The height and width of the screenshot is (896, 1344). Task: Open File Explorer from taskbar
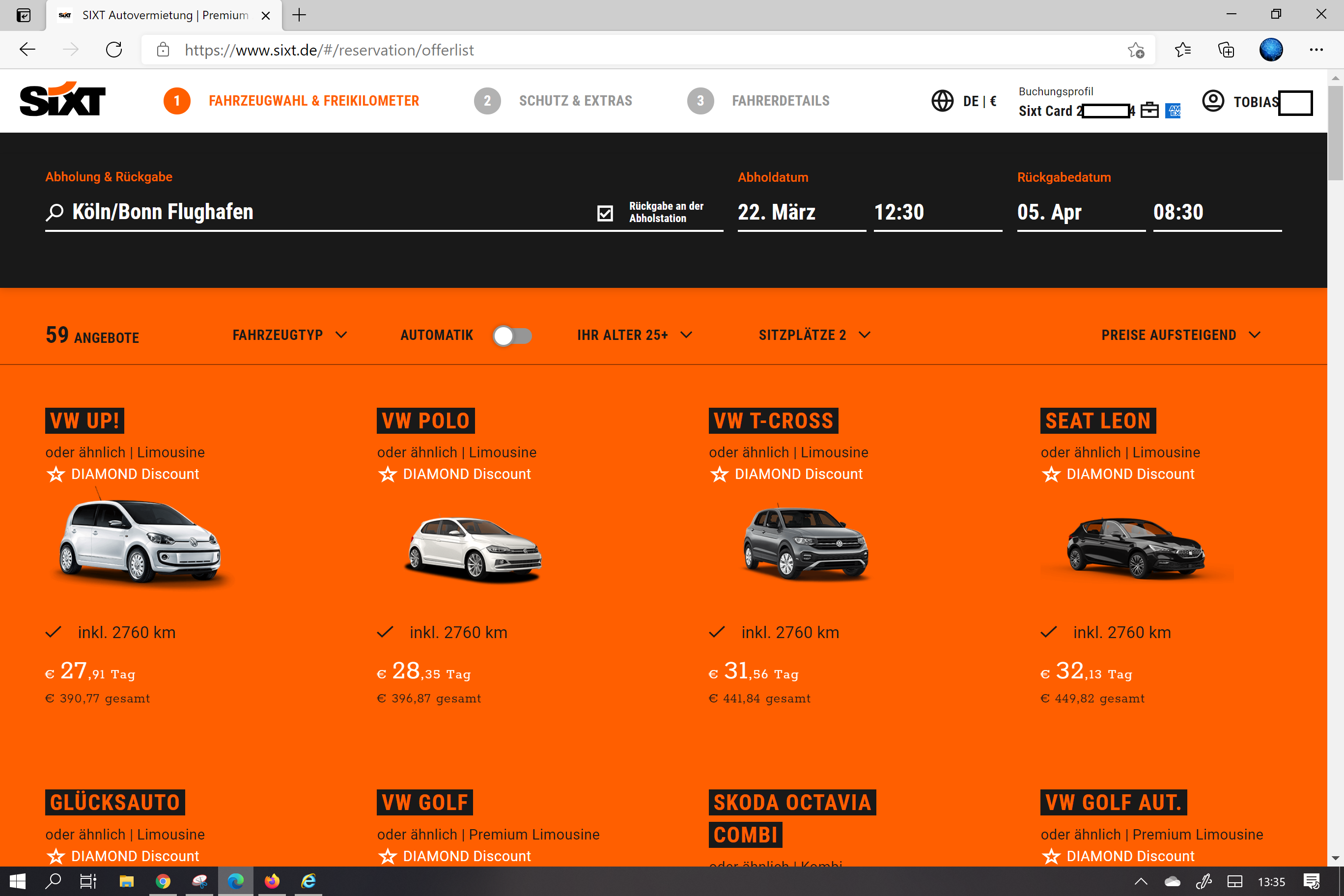coord(126,881)
